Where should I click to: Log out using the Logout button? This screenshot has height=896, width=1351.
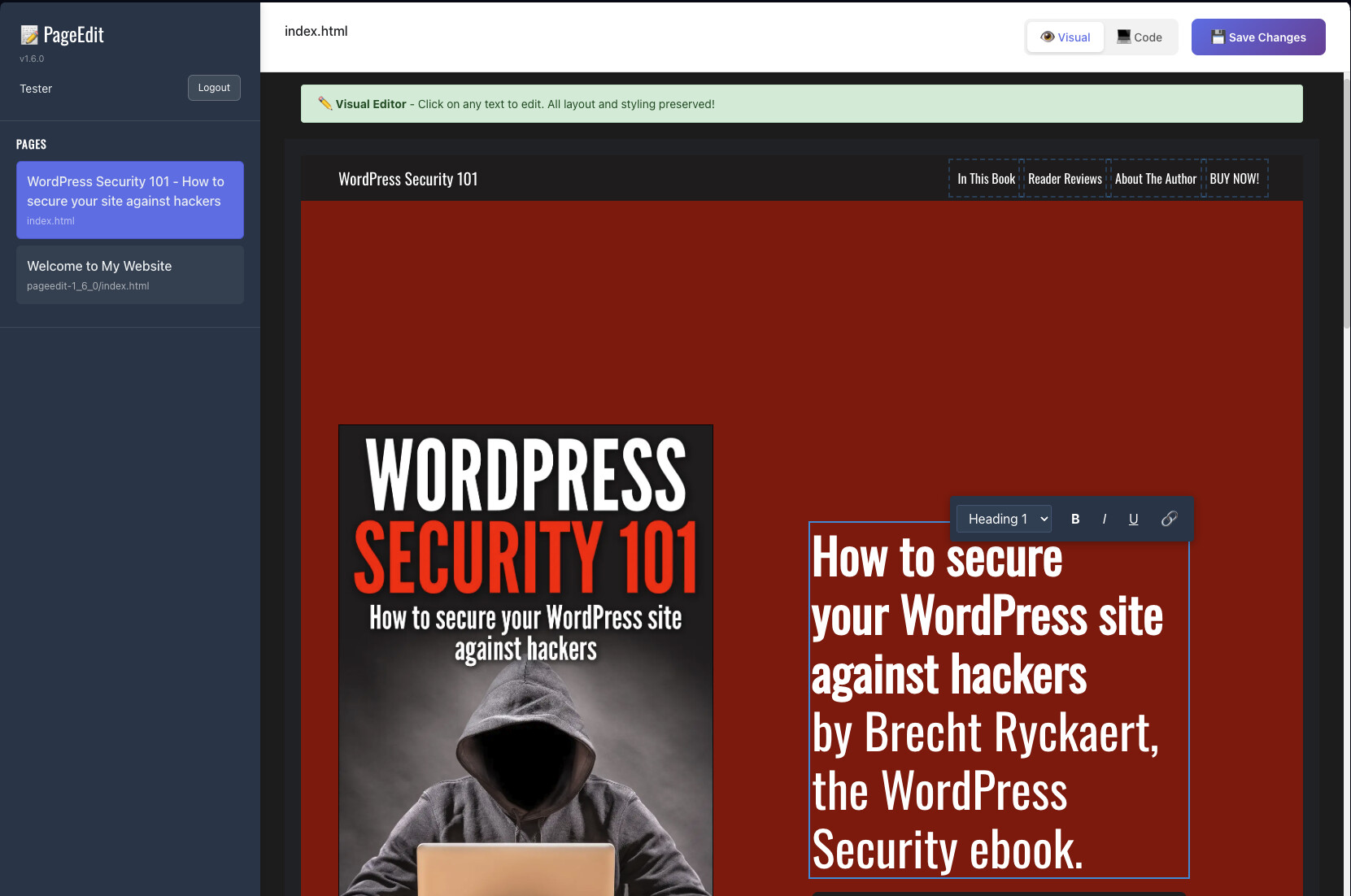(x=214, y=88)
